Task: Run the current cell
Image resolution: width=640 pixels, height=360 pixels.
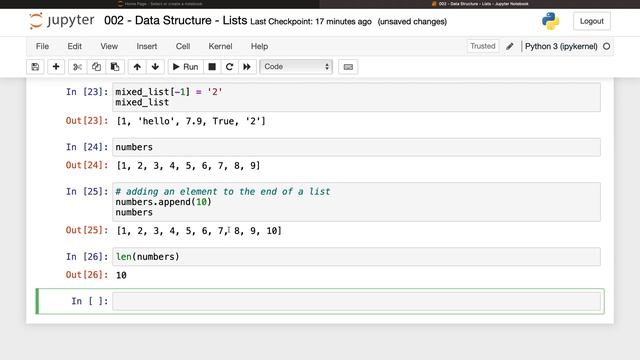Action: [x=185, y=67]
